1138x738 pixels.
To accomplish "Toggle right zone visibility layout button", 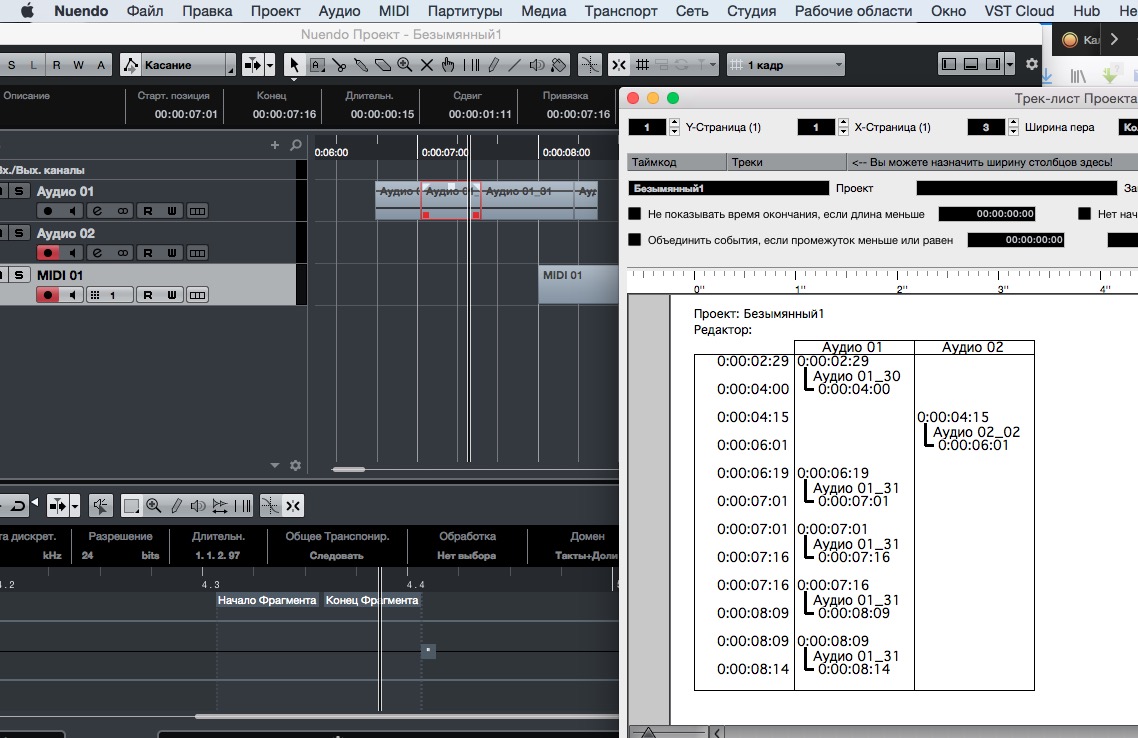I will click(992, 64).
